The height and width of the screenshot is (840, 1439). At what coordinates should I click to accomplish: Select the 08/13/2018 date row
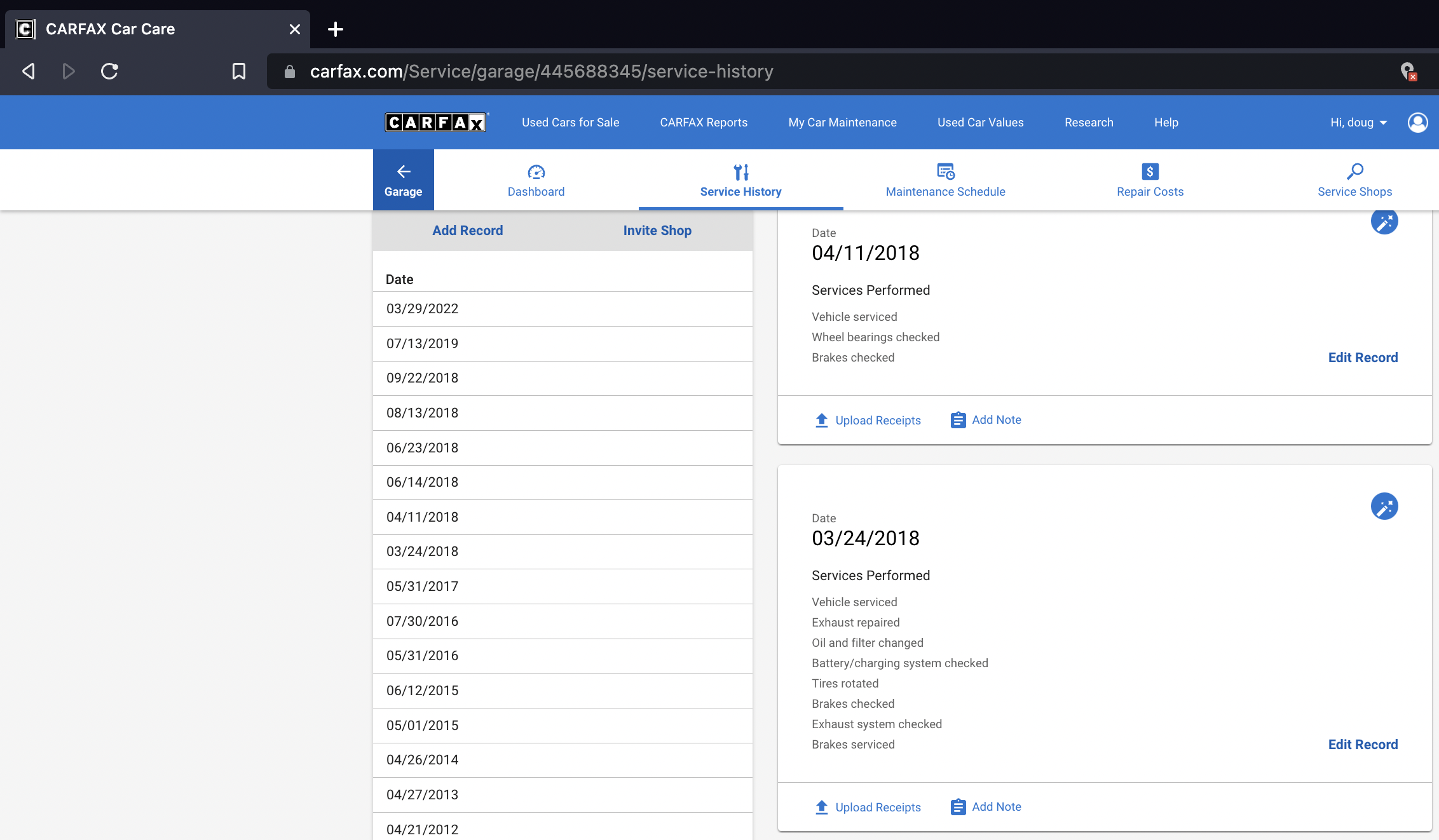[x=563, y=413]
